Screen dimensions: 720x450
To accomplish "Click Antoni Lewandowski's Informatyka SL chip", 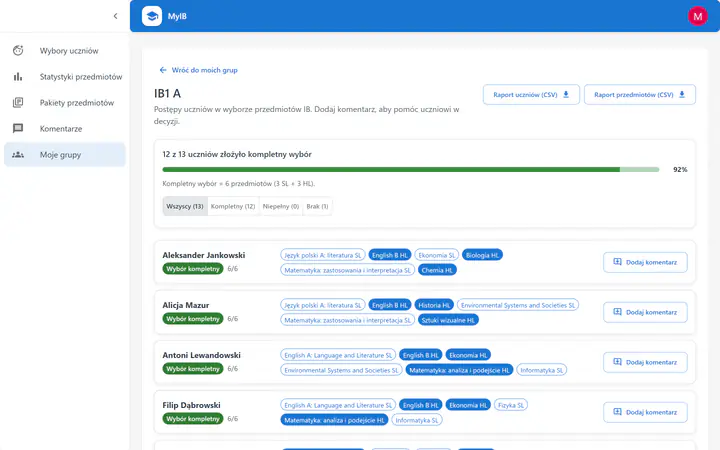I will click(x=541, y=370).
